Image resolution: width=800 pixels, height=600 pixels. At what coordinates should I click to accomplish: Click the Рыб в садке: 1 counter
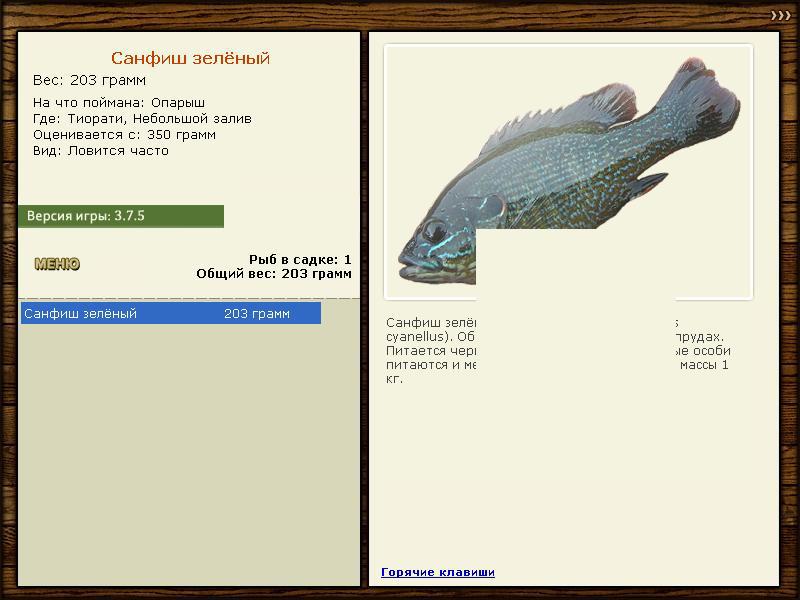tap(300, 260)
